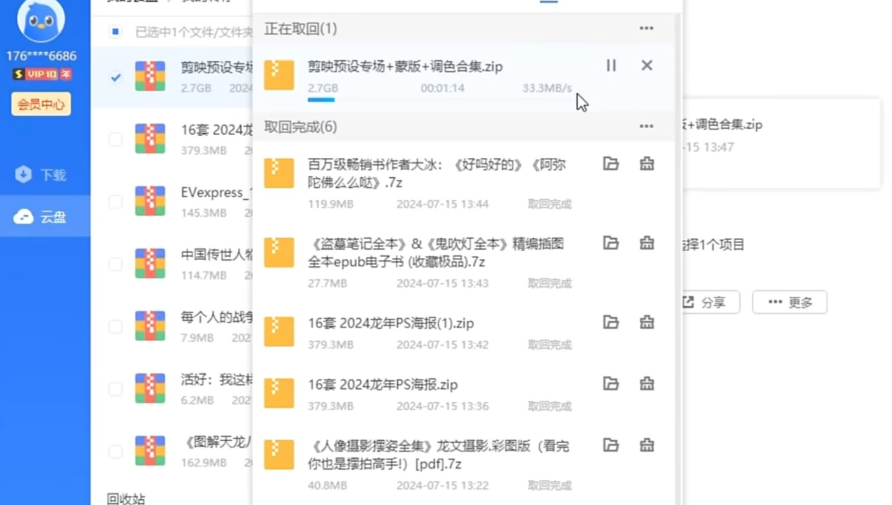This screenshot has height=505, width=892.
Task: Click the 33.3MB/s download speed text
Action: coord(547,88)
